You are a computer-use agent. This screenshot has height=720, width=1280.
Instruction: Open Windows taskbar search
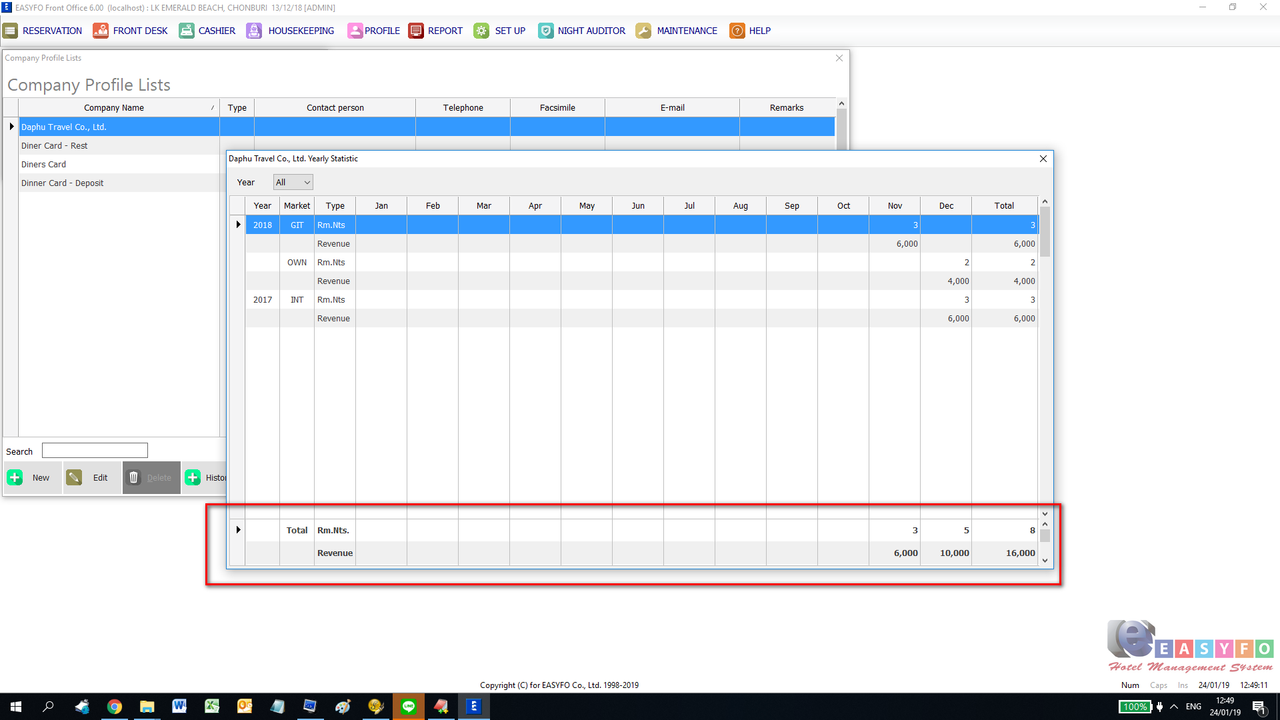48,707
